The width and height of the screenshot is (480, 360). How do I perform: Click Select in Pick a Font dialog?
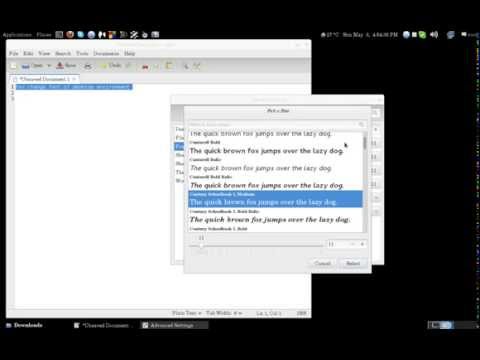tap(353, 263)
